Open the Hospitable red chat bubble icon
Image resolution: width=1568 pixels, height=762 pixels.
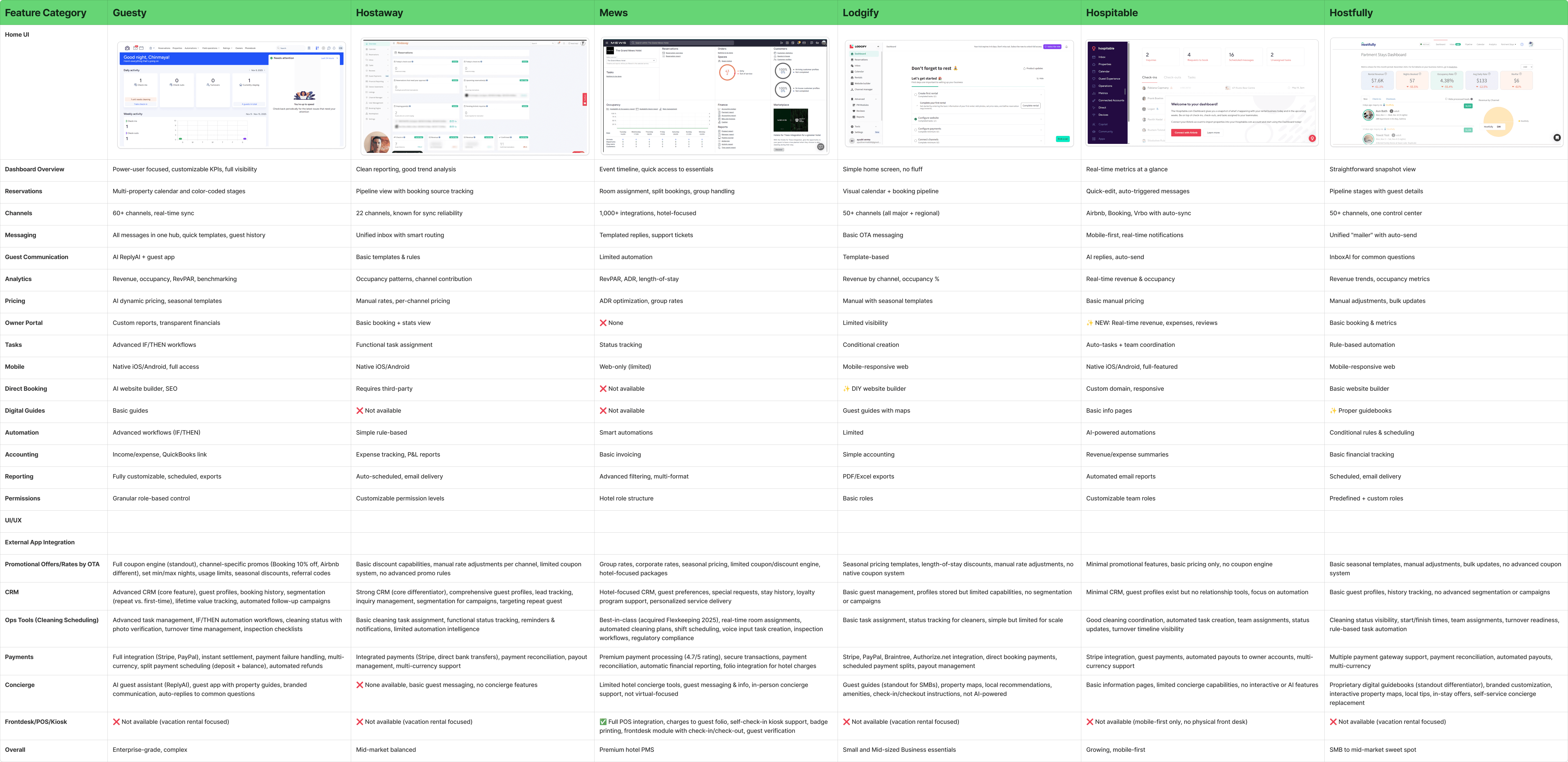tap(1312, 138)
